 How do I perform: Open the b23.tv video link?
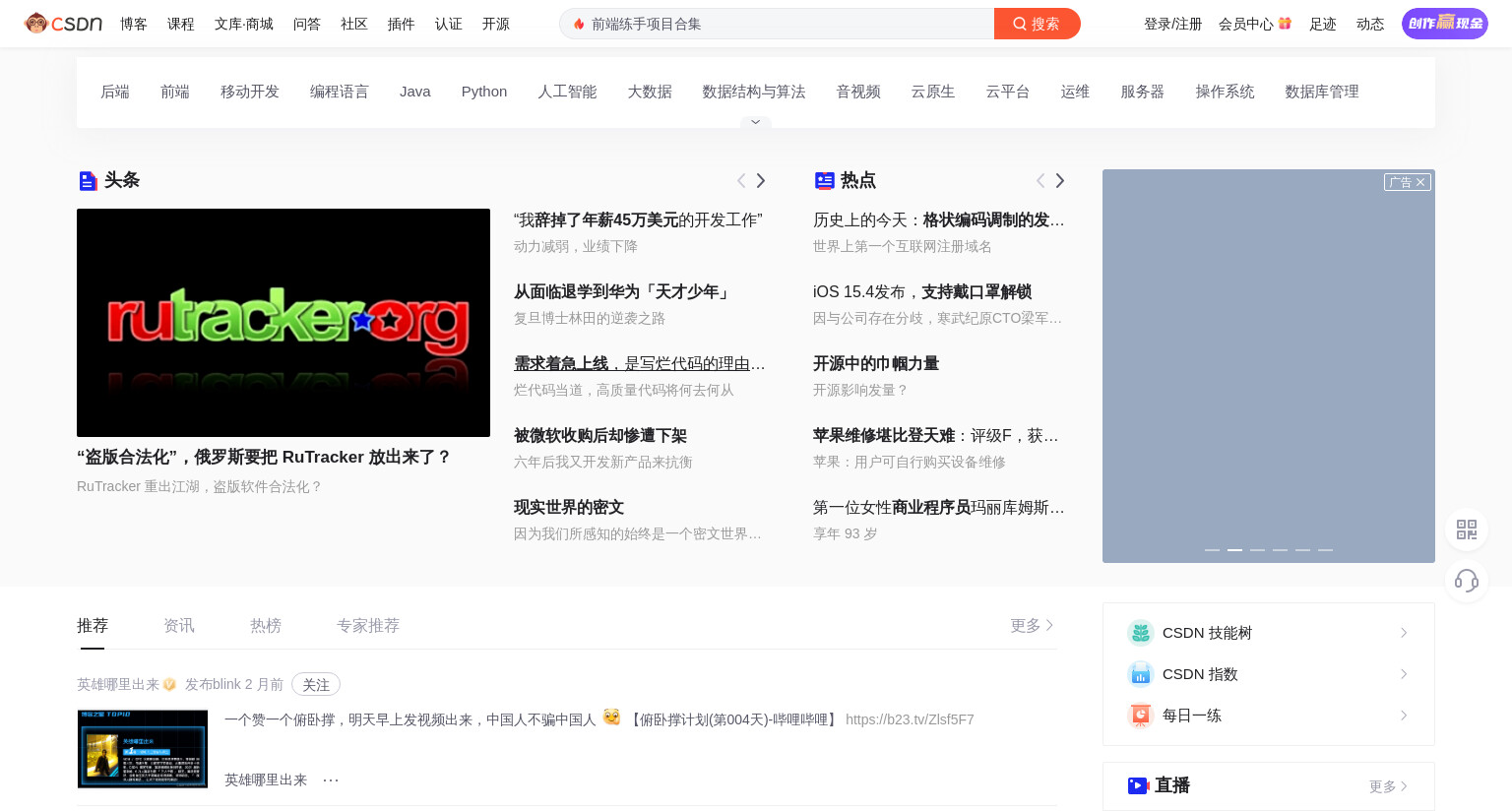pos(910,719)
